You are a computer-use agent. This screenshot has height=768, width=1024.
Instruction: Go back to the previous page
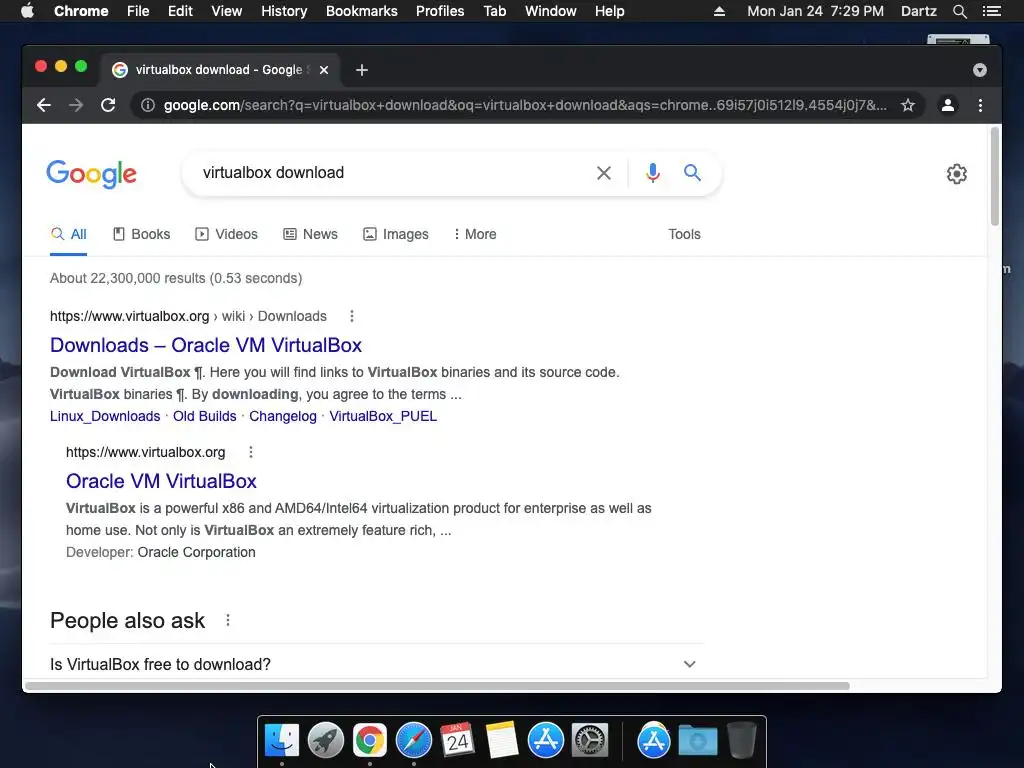click(x=44, y=105)
